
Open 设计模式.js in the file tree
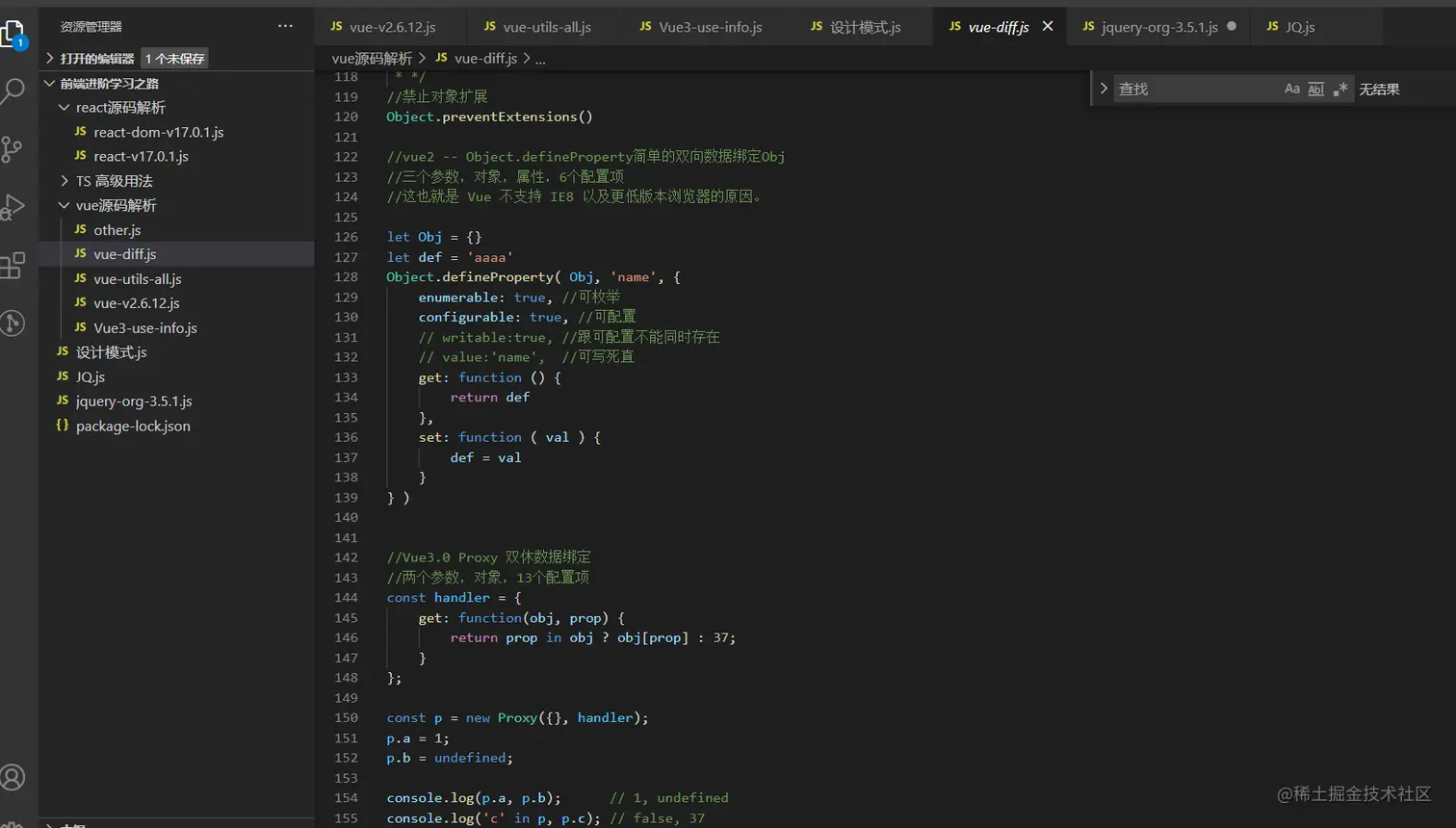coord(111,352)
